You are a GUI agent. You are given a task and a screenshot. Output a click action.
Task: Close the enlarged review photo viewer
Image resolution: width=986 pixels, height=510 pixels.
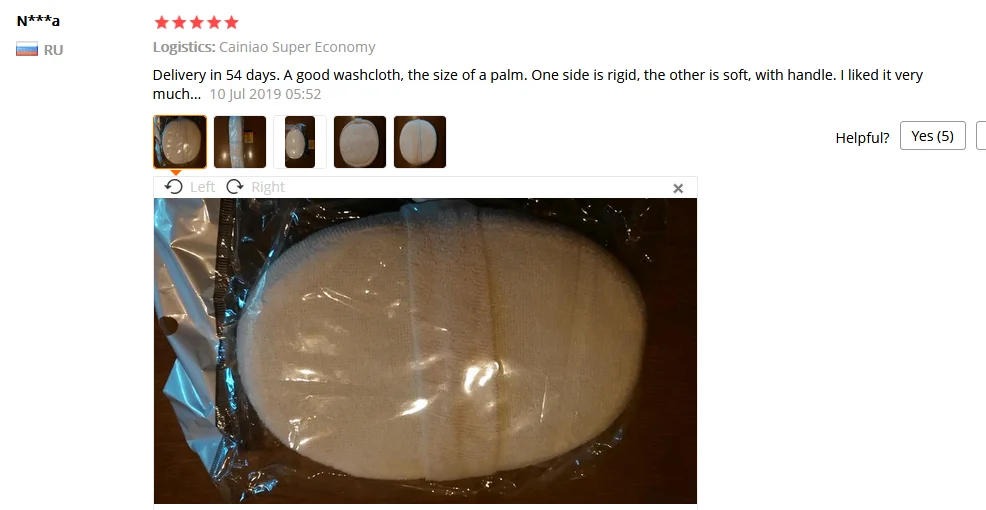678,188
